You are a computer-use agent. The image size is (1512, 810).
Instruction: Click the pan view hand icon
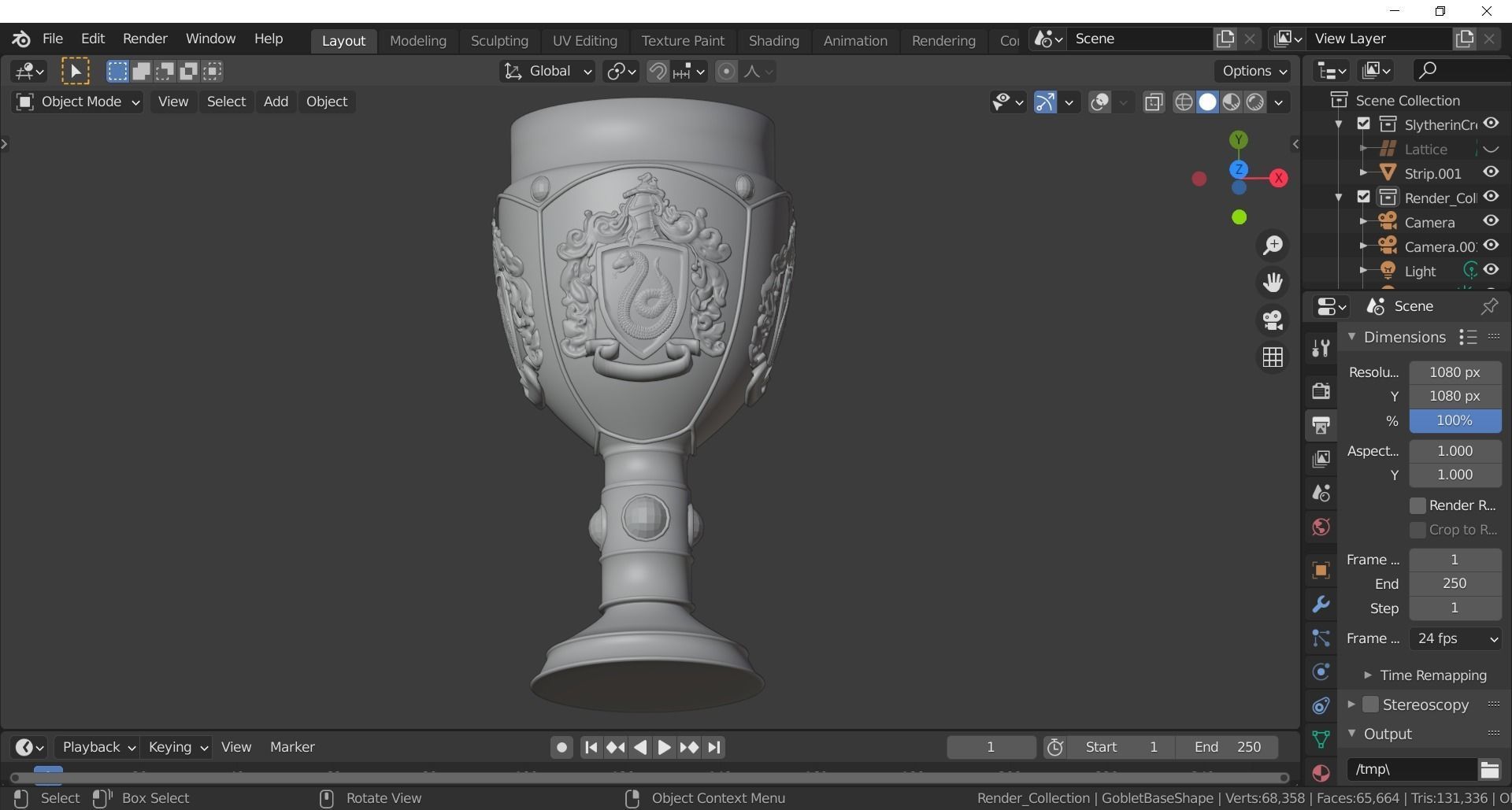pyautogui.click(x=1273, y=283)
